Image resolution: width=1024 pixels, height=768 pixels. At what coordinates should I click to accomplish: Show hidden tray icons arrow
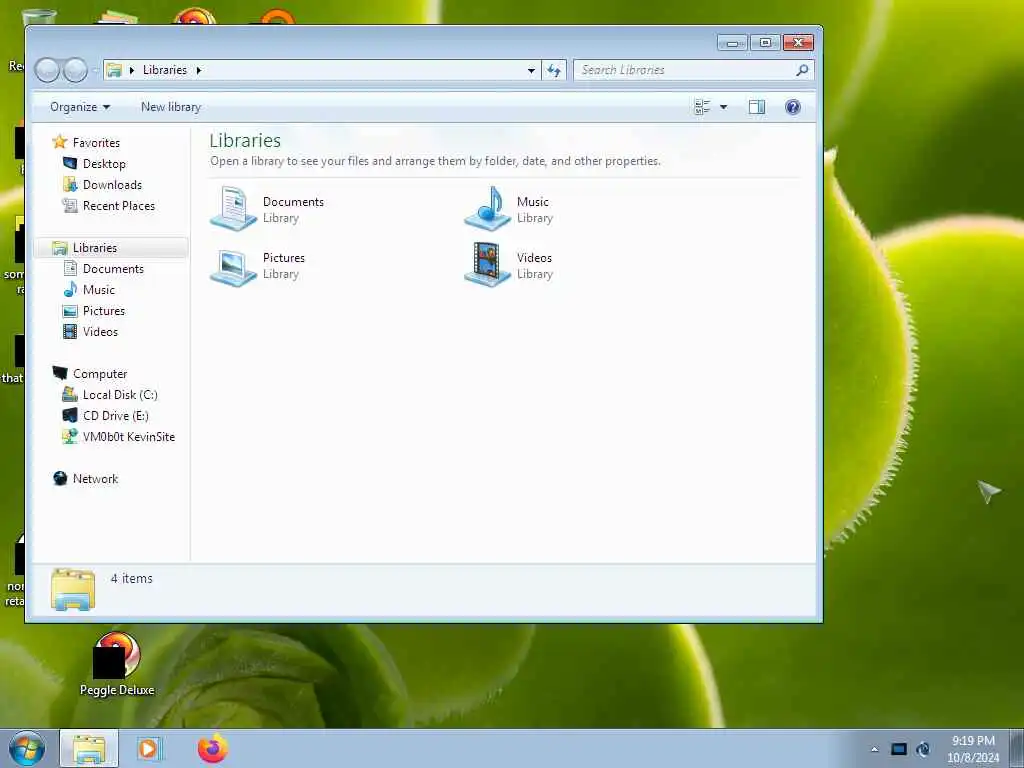(874, 749)
